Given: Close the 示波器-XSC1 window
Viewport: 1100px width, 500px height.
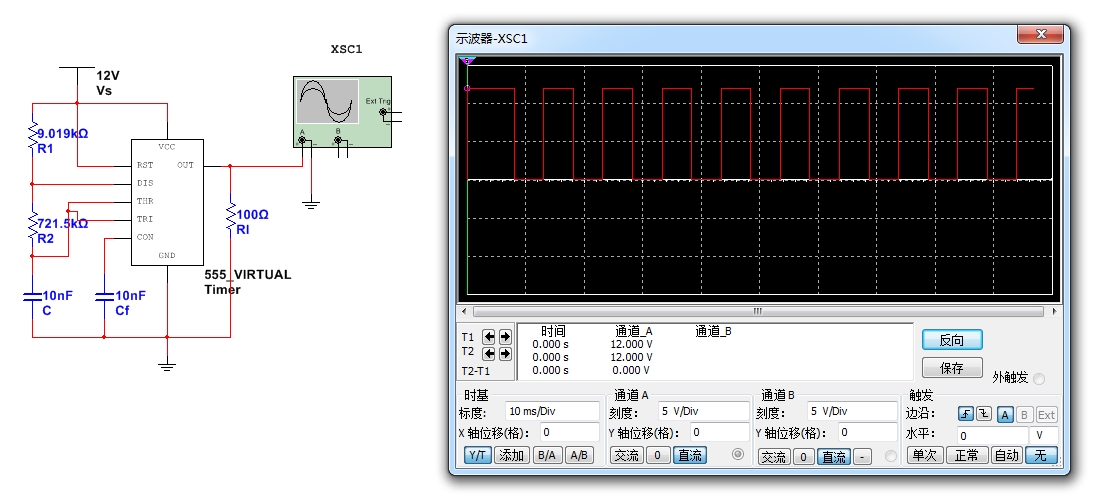Looking at the screenshot, I should click(1041, 34).
